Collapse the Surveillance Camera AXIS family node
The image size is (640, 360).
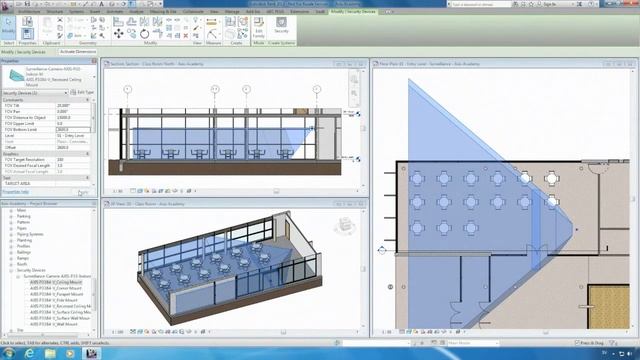click(x=18, y=276)
